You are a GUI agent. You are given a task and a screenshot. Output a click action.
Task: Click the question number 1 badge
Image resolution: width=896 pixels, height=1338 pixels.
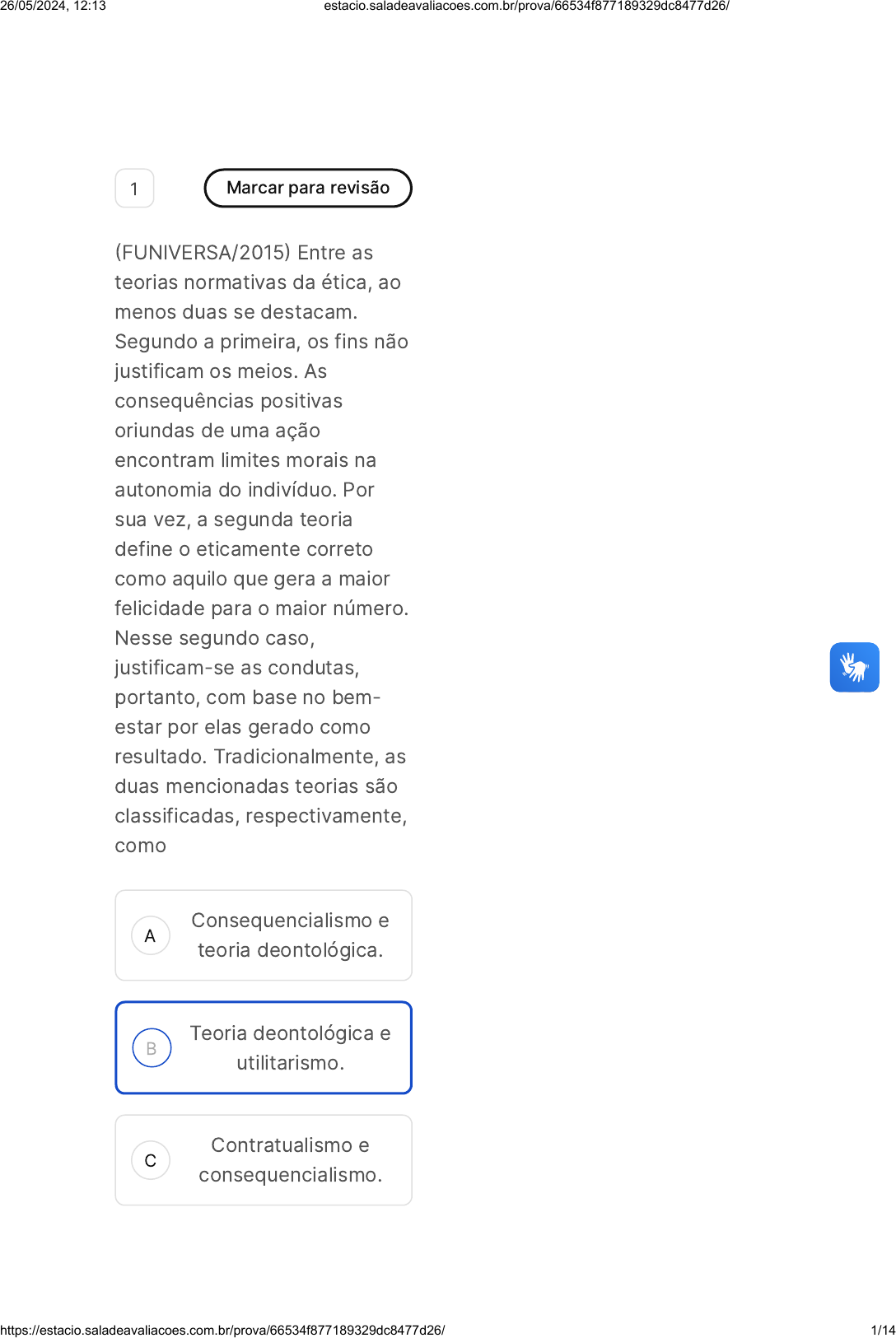pos(134,189)
